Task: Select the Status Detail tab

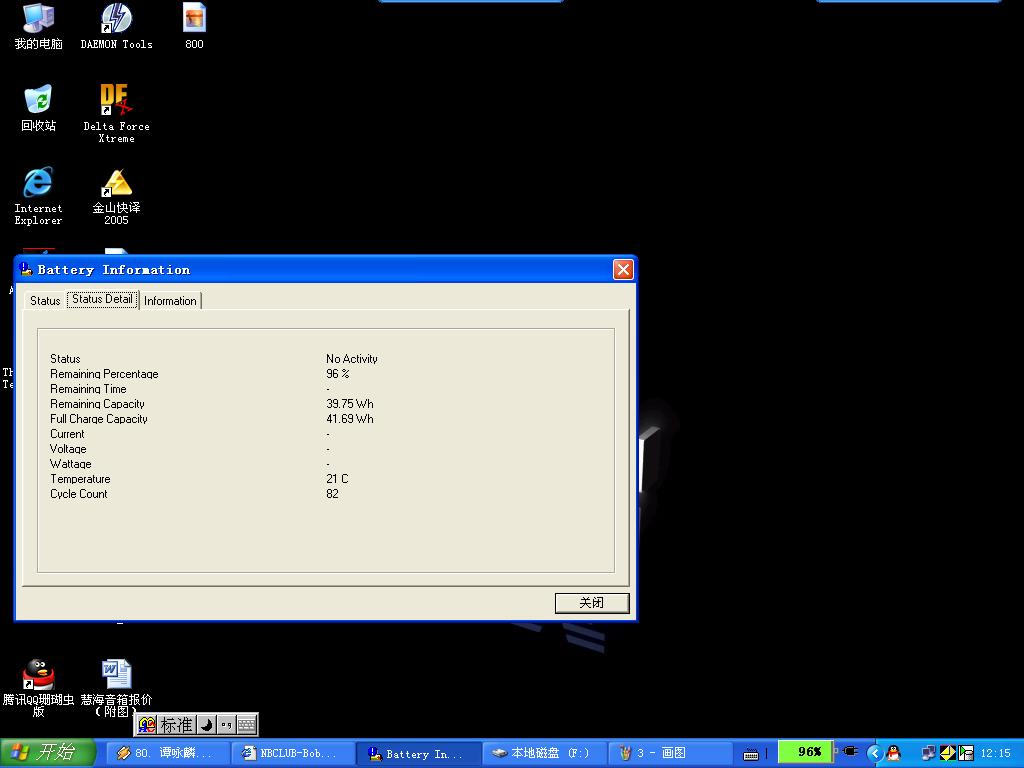Action: [x=102, y=299]
